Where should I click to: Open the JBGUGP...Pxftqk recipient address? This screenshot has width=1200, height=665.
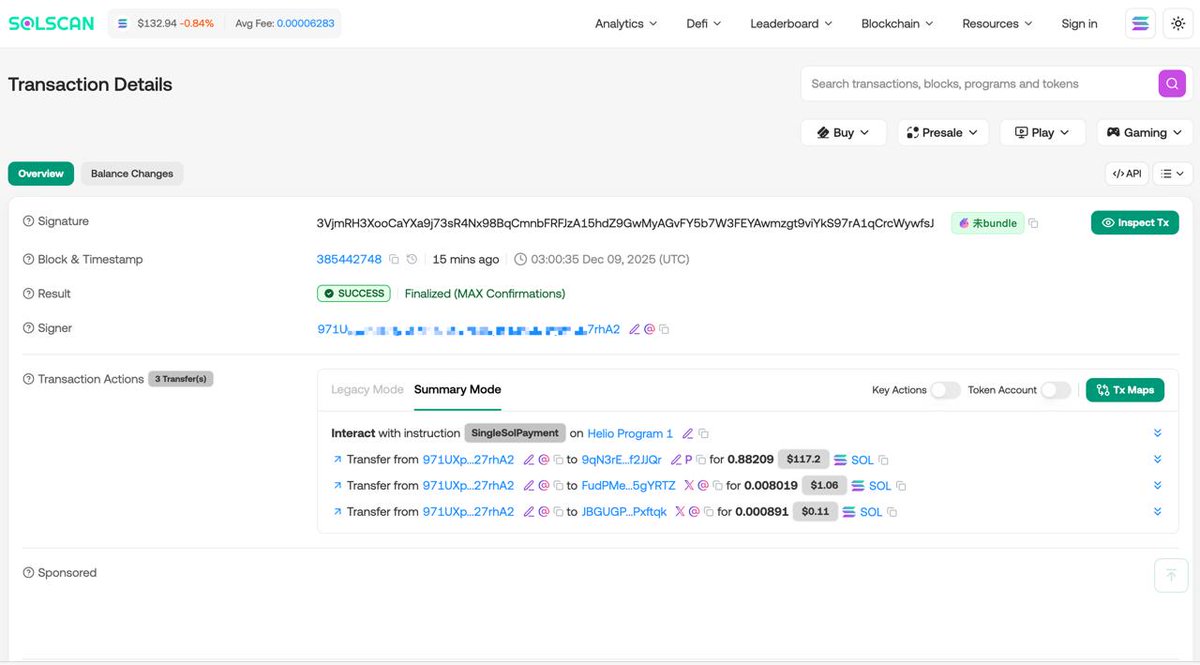pyautogui.click(x=624, y=512)
